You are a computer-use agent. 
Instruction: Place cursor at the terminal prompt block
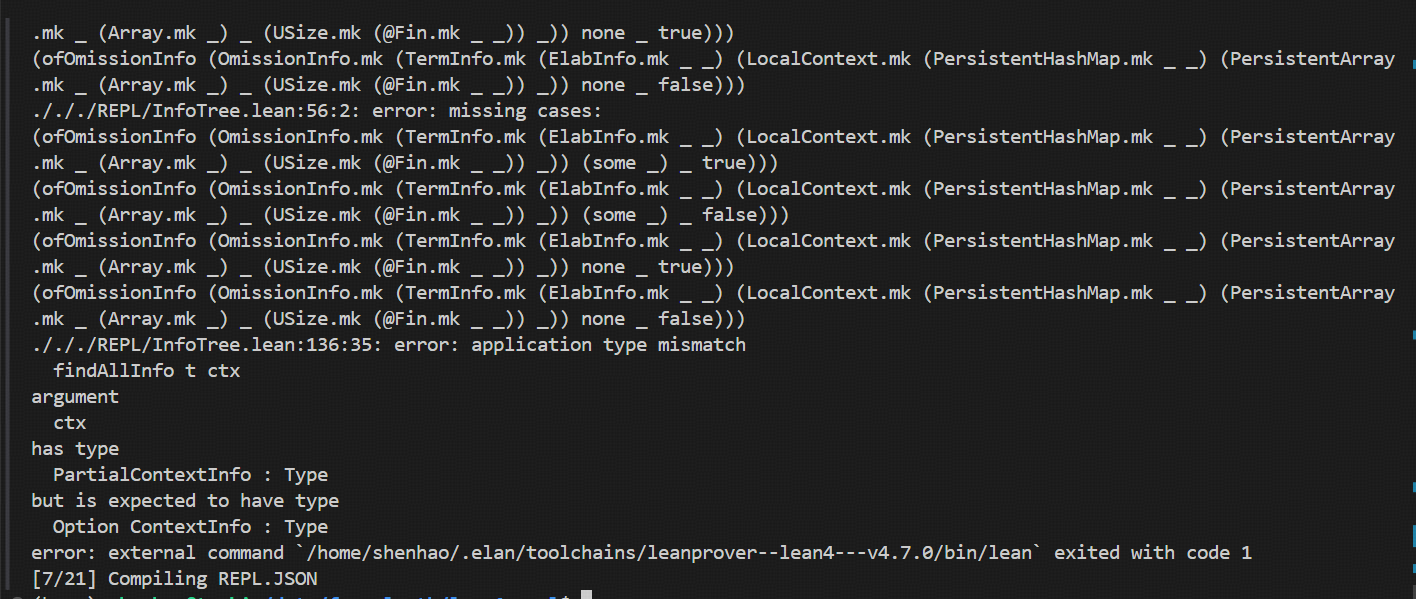tap(587, 596)
